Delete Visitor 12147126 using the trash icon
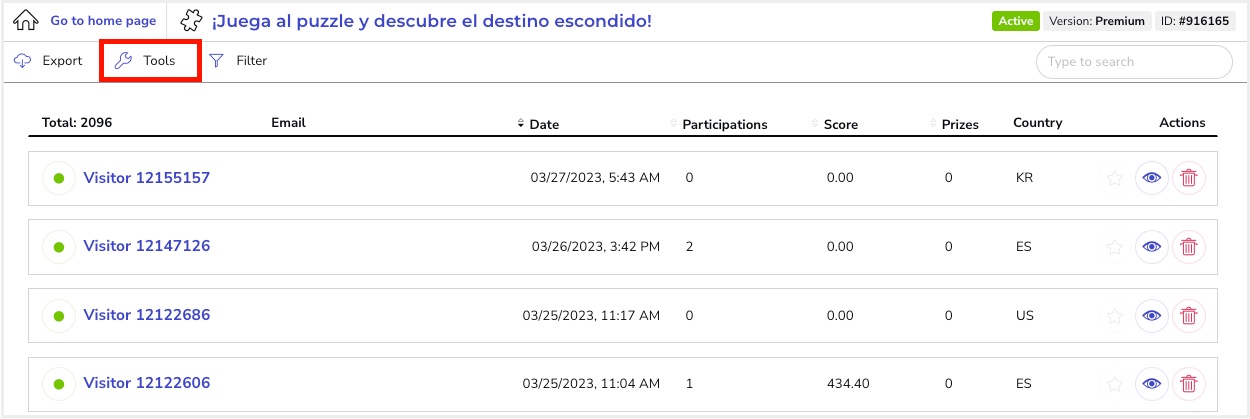The width and height of the screenshot is (1250, 419). [x=1189, y=247]
